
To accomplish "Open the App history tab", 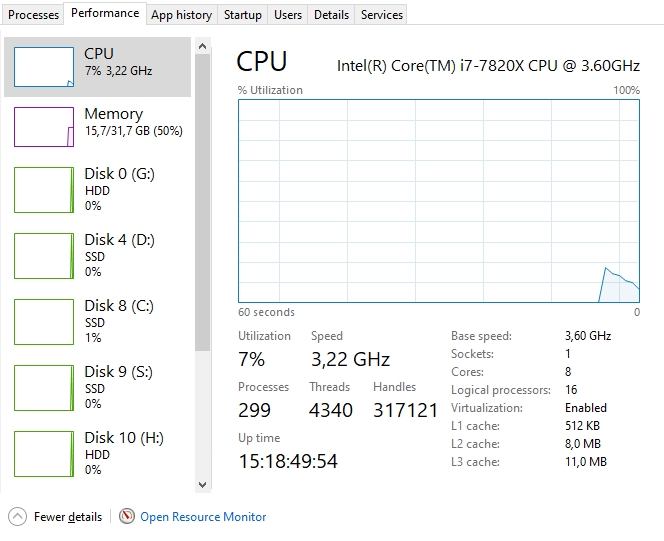I will click(x=181, y=15).
